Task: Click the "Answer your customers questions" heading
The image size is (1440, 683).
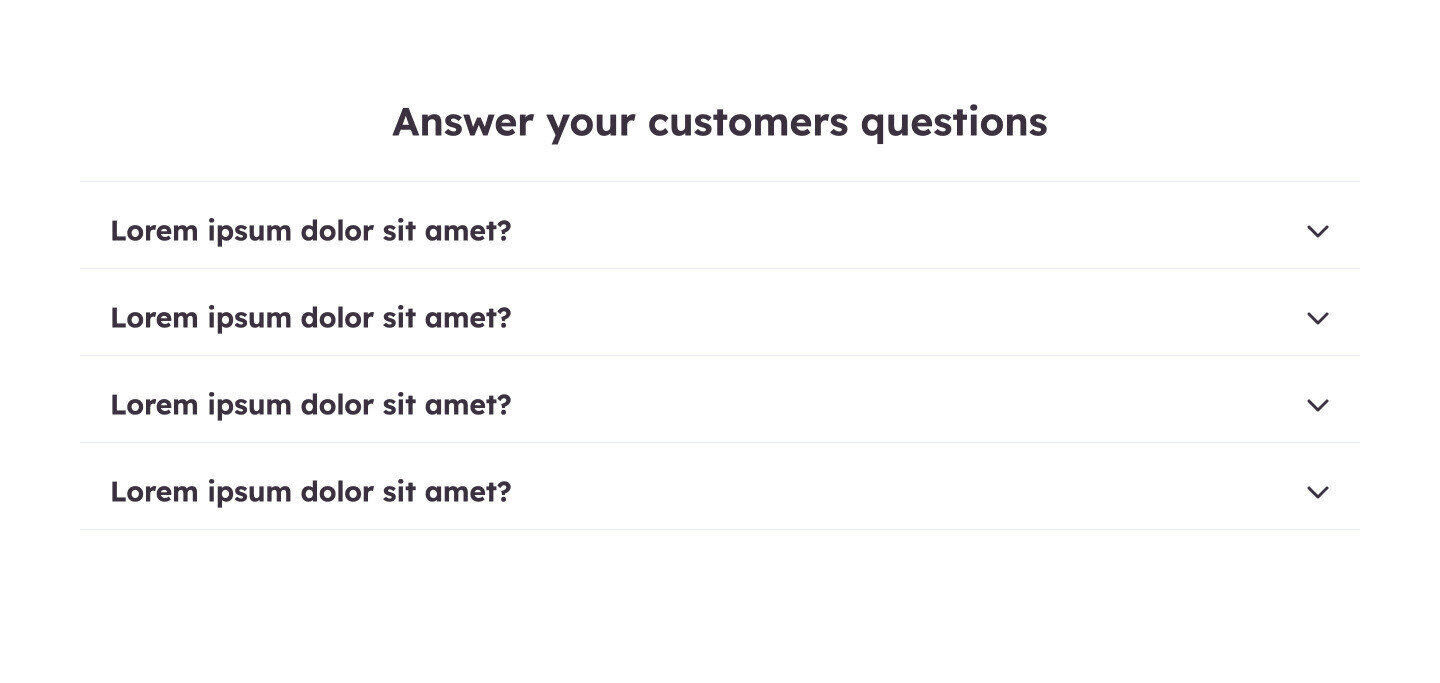Action: [x=720, y=123]
